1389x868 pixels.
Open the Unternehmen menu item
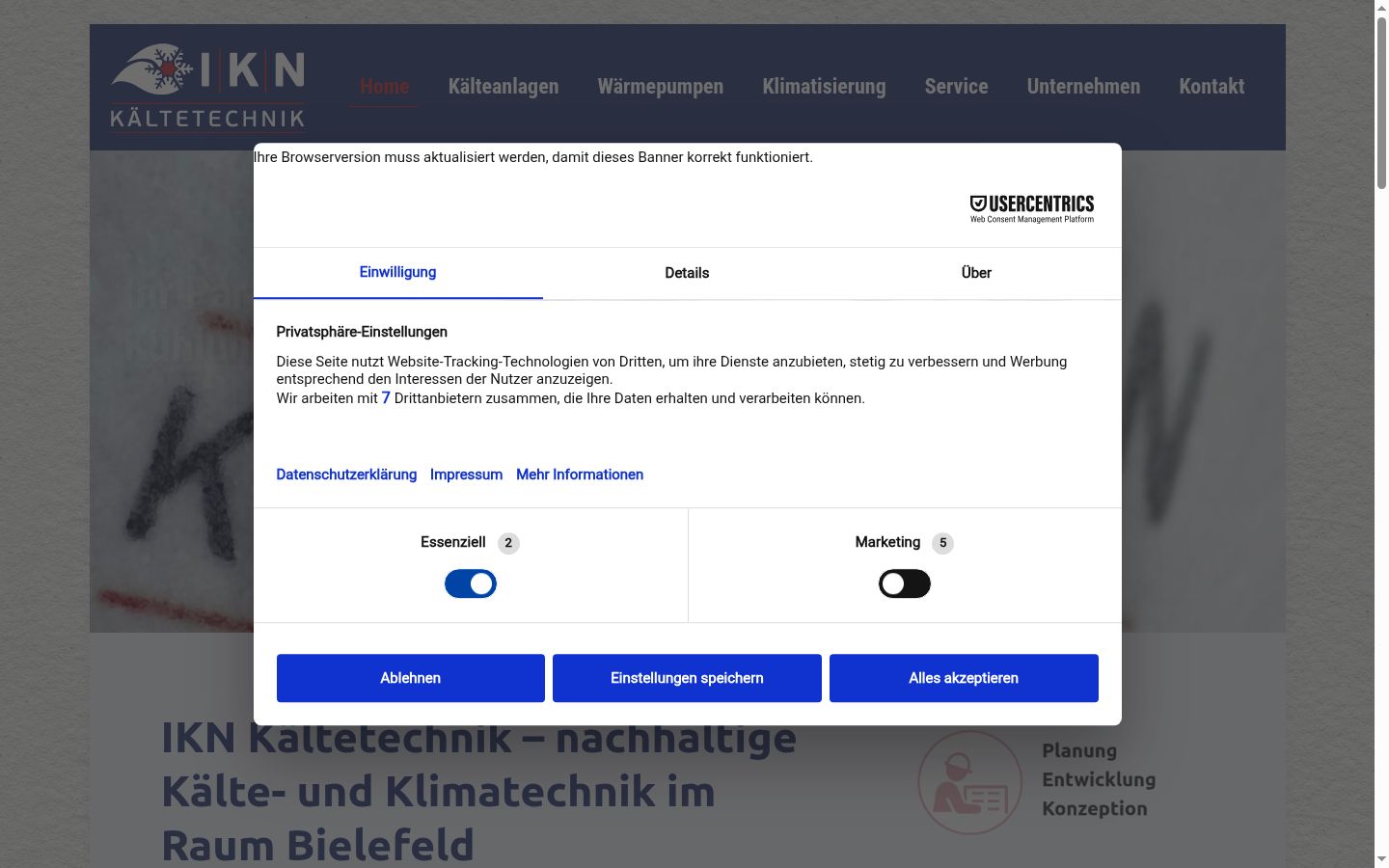[1083, 87]
